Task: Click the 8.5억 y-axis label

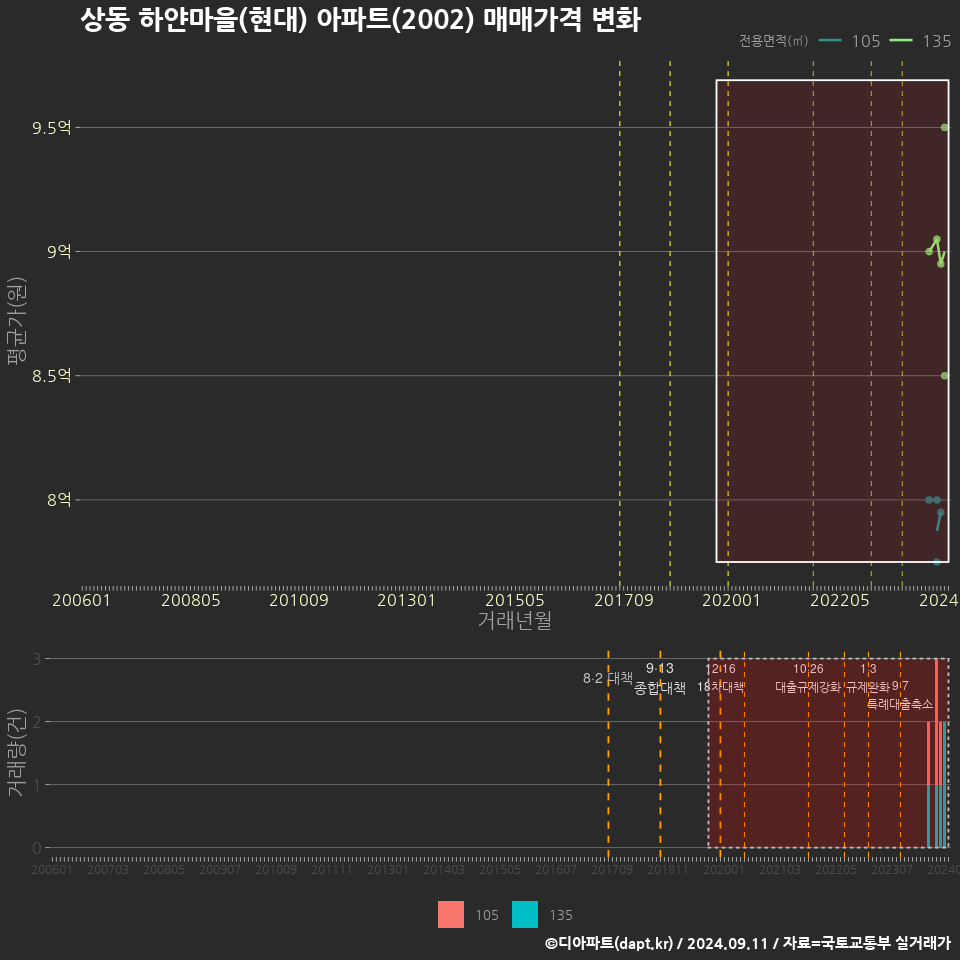Action: click(51, 375)
